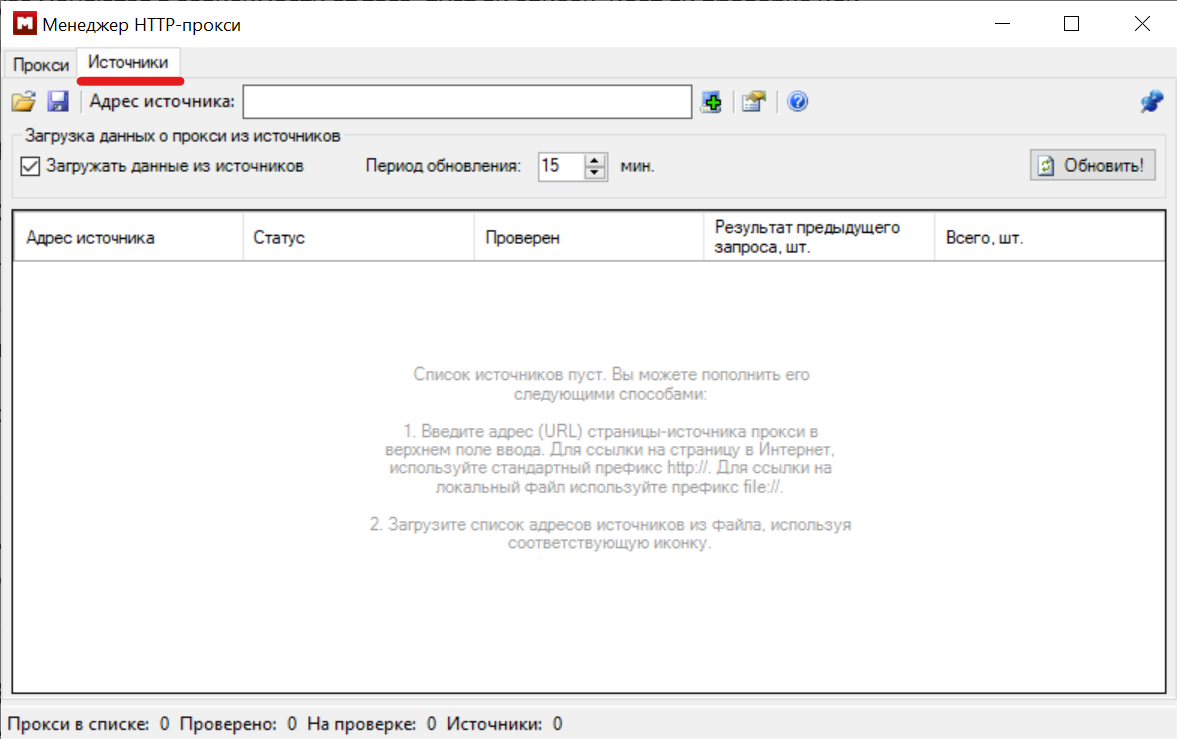Click the update period value field
1177x739 pixels.
tap(560, 166)
